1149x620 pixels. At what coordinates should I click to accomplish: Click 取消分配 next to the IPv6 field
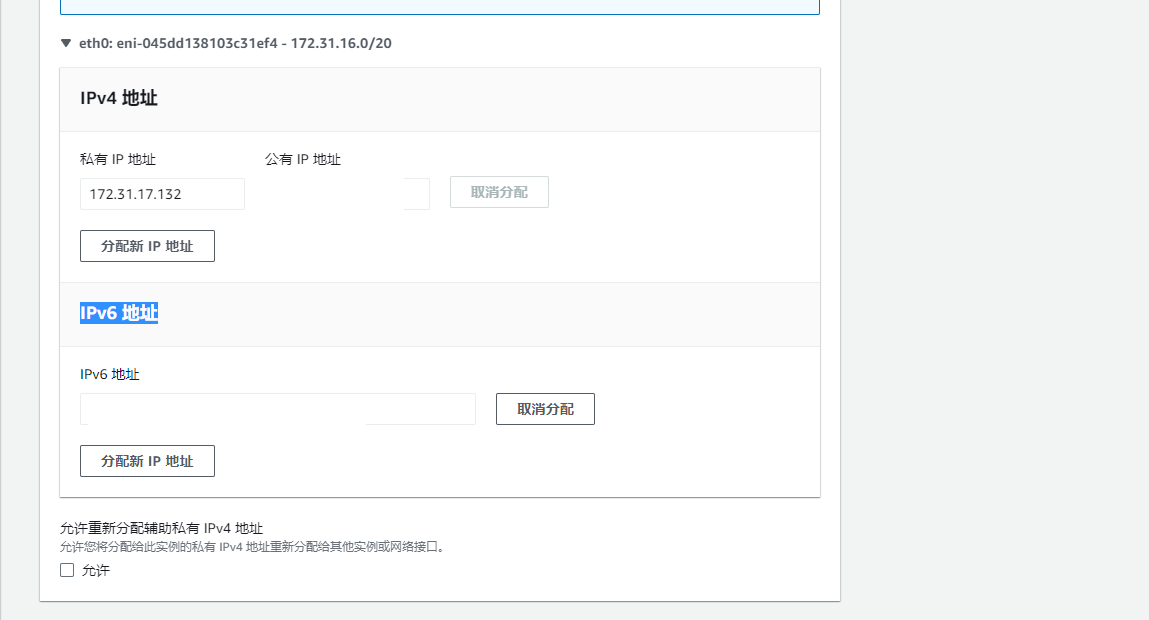coord(545,408)
